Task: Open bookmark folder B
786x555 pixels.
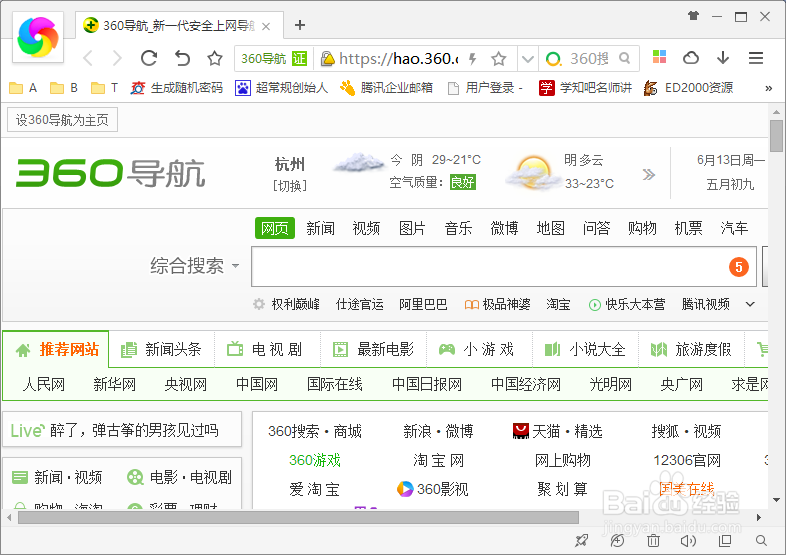Action: (x=64, y=88)
